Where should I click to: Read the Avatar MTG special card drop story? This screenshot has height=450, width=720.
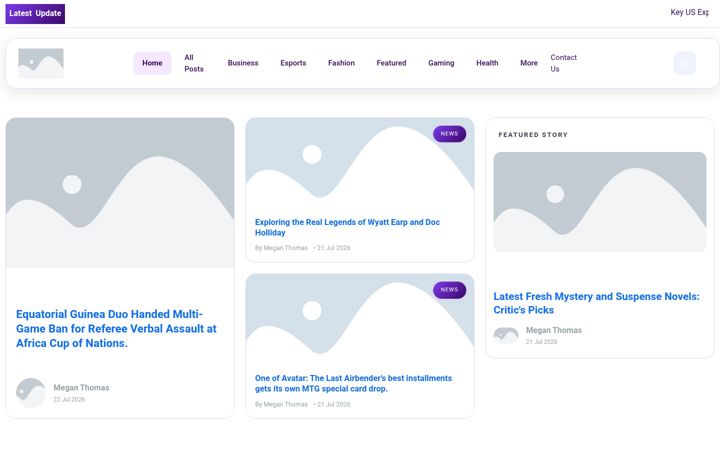tap(353, 383)
